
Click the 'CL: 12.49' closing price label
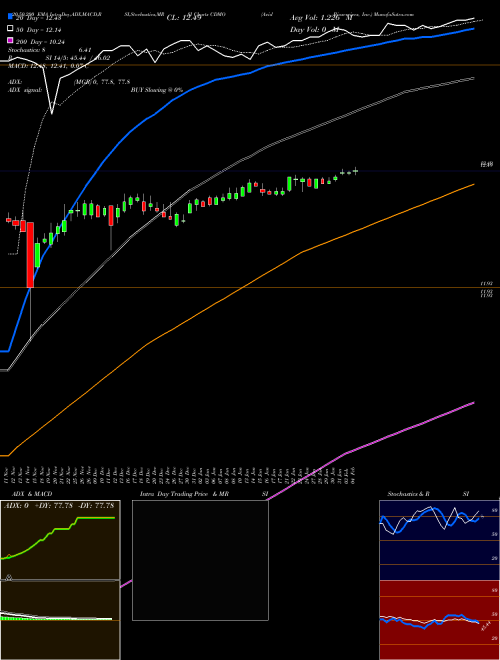[184, 18]
